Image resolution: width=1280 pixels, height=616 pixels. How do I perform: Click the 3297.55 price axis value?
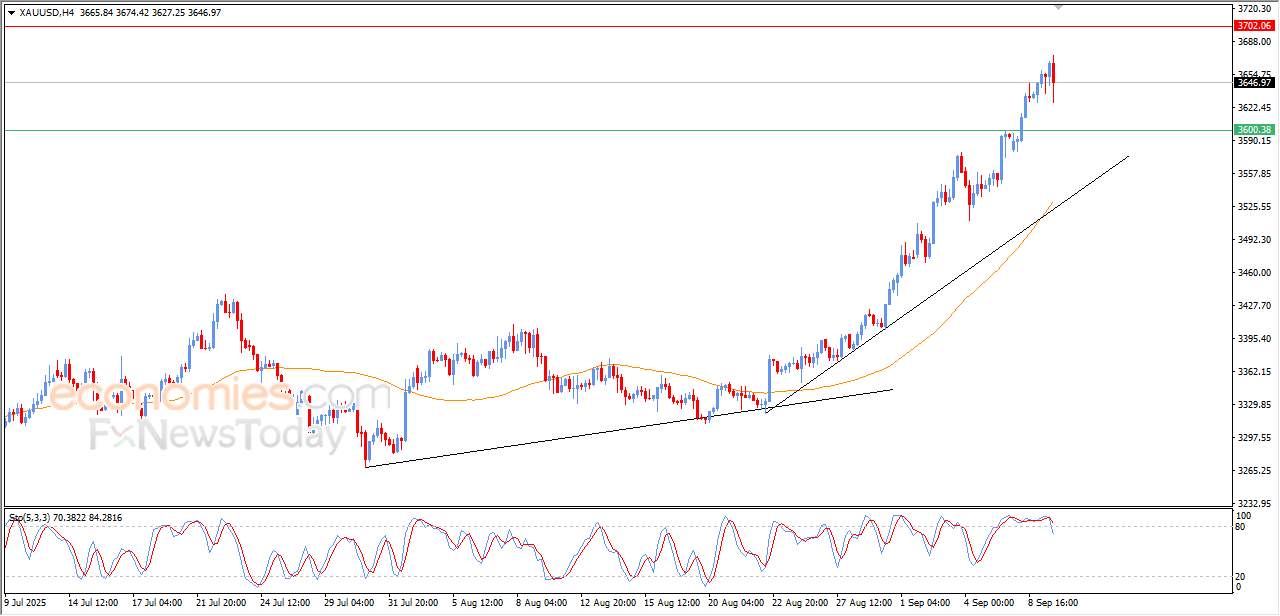[x=1254, y=438]
